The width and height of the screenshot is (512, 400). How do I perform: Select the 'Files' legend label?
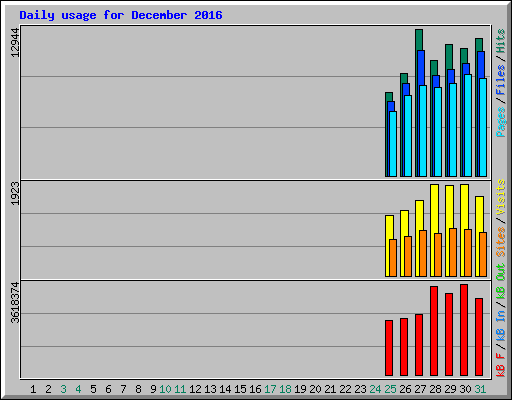[x=500, y=80]
